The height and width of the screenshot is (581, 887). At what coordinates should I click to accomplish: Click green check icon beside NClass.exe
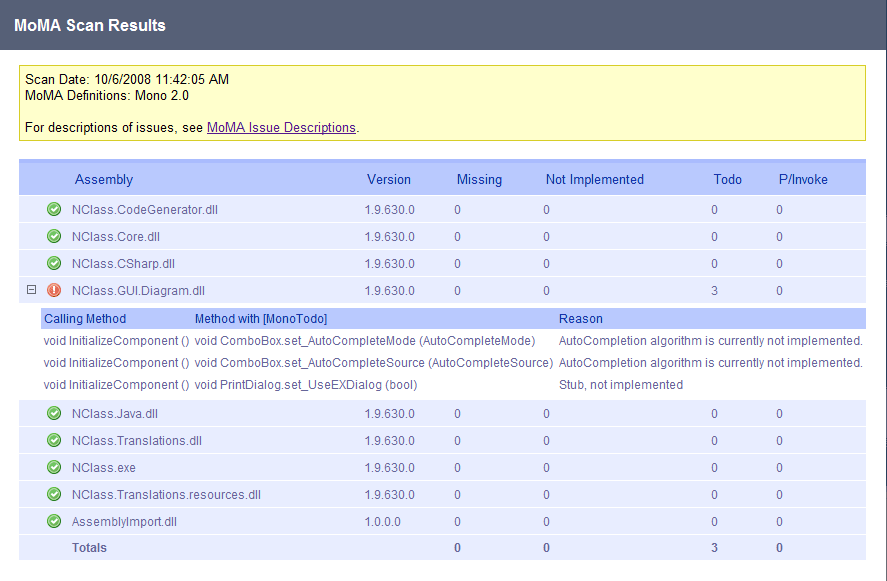click(54, 468)
